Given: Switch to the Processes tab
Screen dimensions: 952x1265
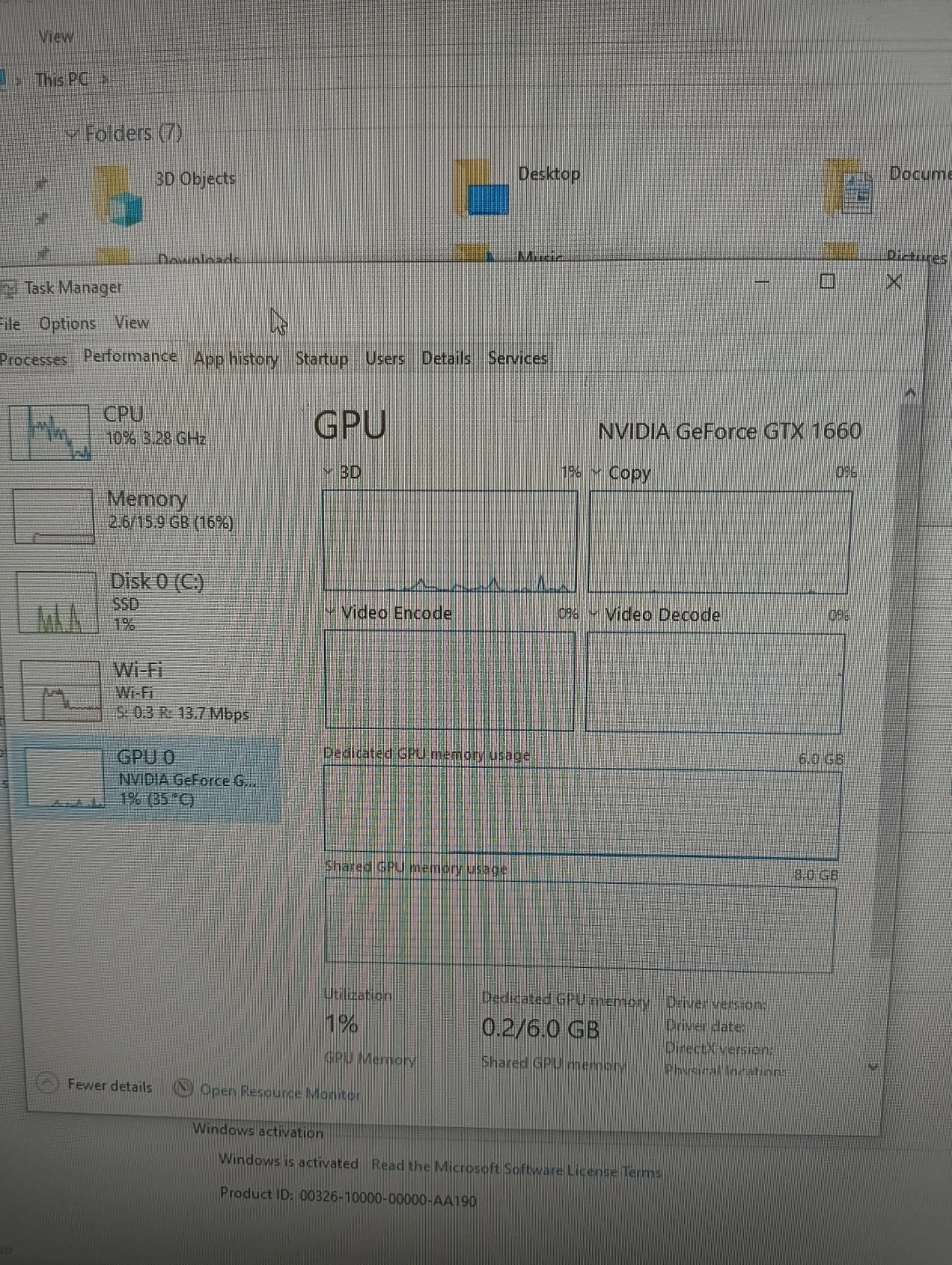Looking at the screenshot, I should point(33,359).
